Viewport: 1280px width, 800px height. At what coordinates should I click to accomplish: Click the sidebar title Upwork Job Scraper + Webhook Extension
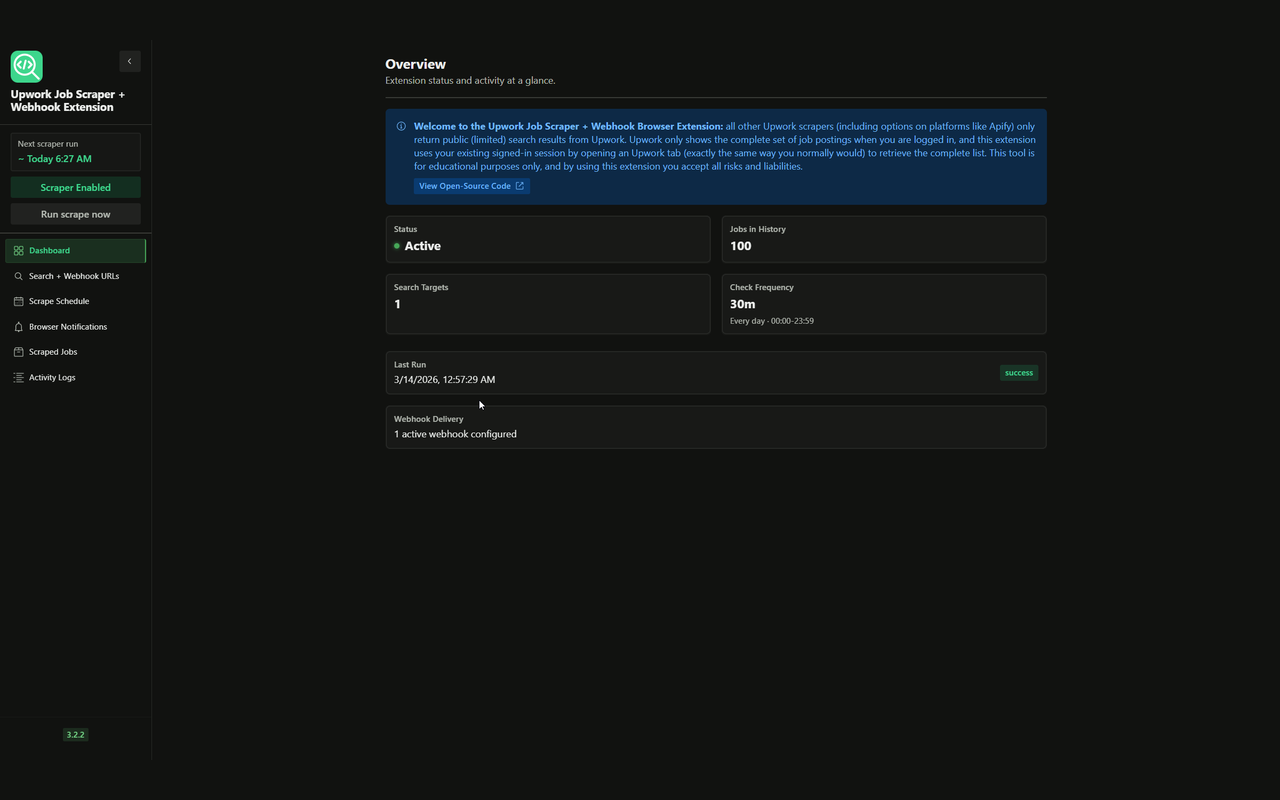click(x=68, y=101)
